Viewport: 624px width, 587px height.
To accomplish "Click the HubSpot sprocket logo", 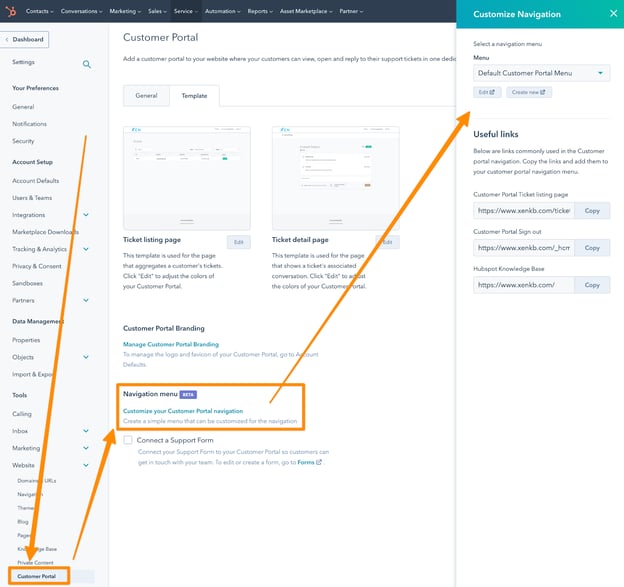I will (x=8, y=12).
